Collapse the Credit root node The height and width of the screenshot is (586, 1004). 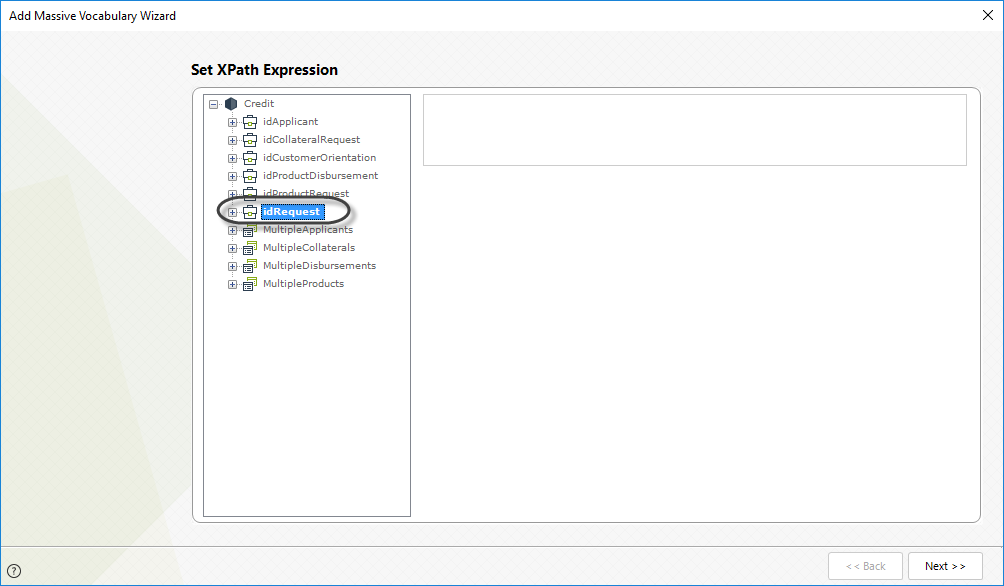pos(214,104)
